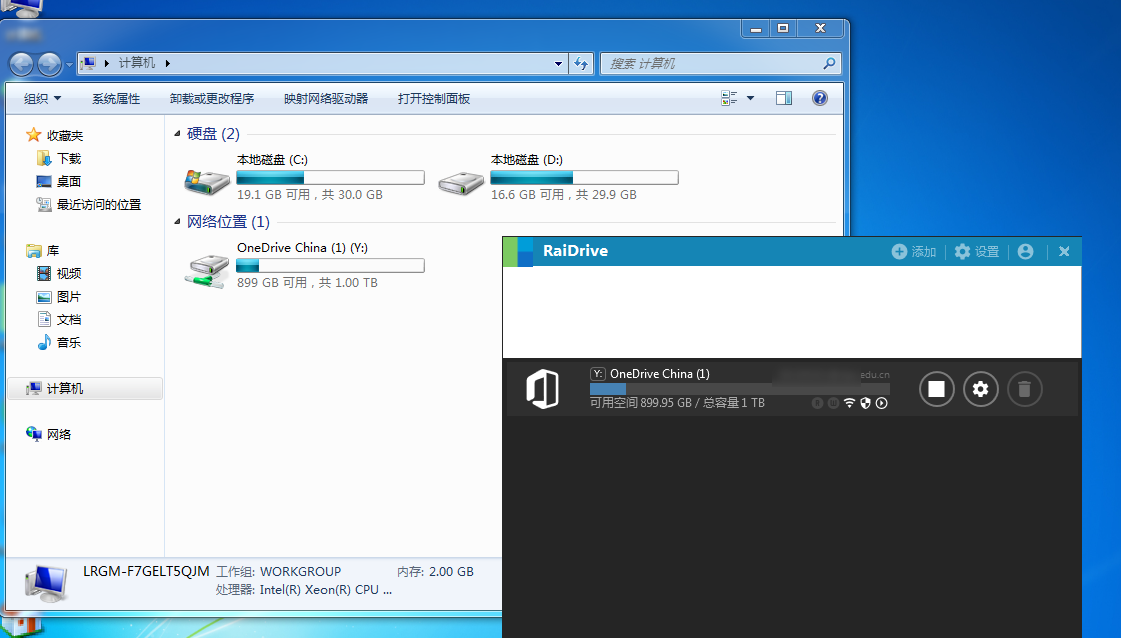Select 文档 library in the navigation pane

click(x=69, y=319)
